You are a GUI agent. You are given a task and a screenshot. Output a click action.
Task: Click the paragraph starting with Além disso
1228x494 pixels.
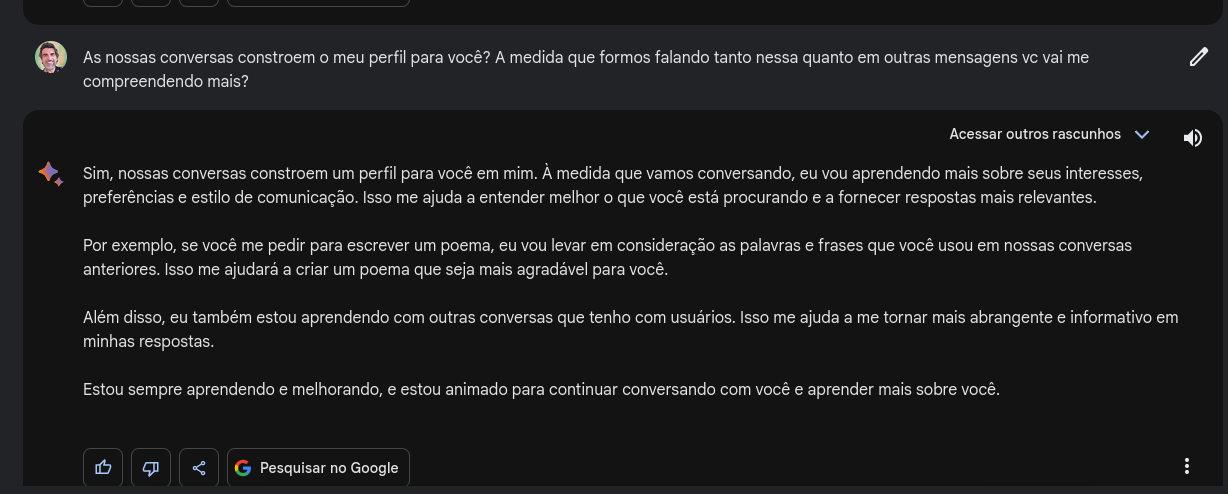(630, 329)
